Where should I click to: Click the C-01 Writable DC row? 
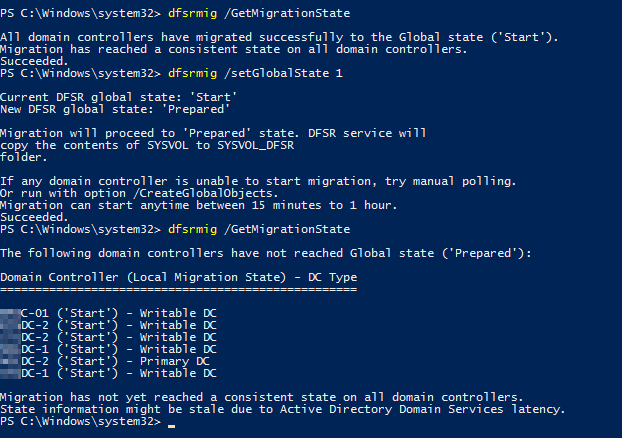click(x=108, y=313)
